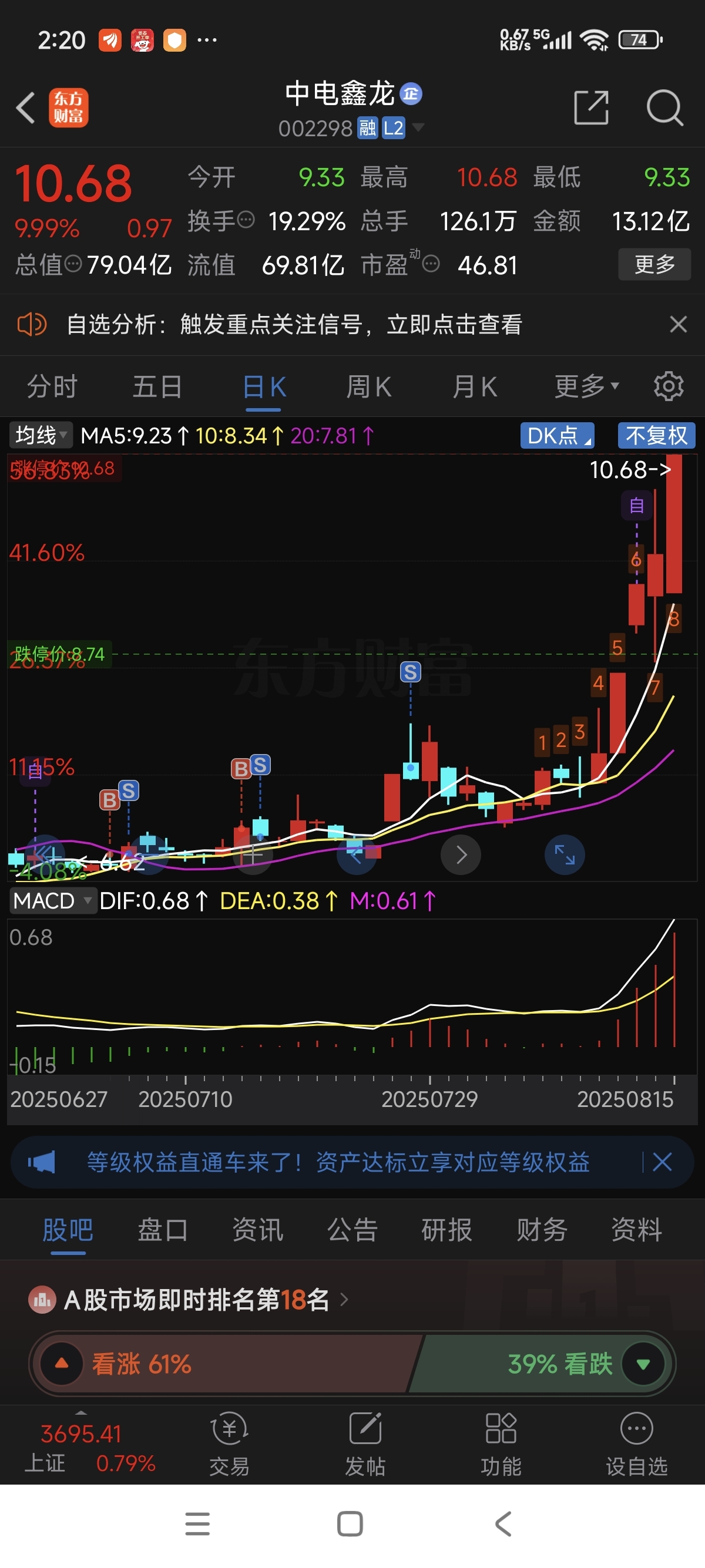Select the 日K chart tab
The height and width of the screenshot is (1568, 705).
click(x=264, y=387)
